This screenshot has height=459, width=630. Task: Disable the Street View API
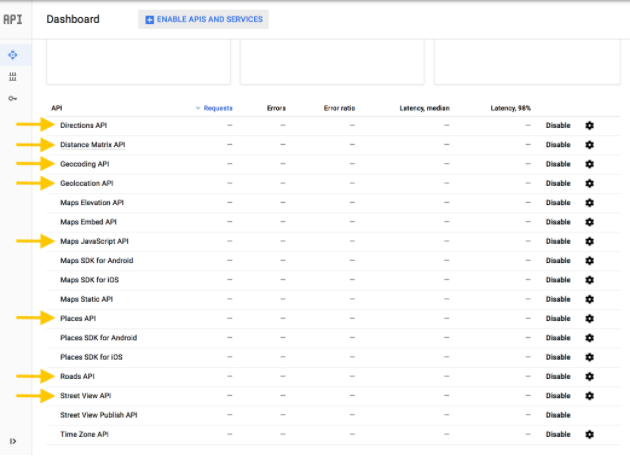558,395
